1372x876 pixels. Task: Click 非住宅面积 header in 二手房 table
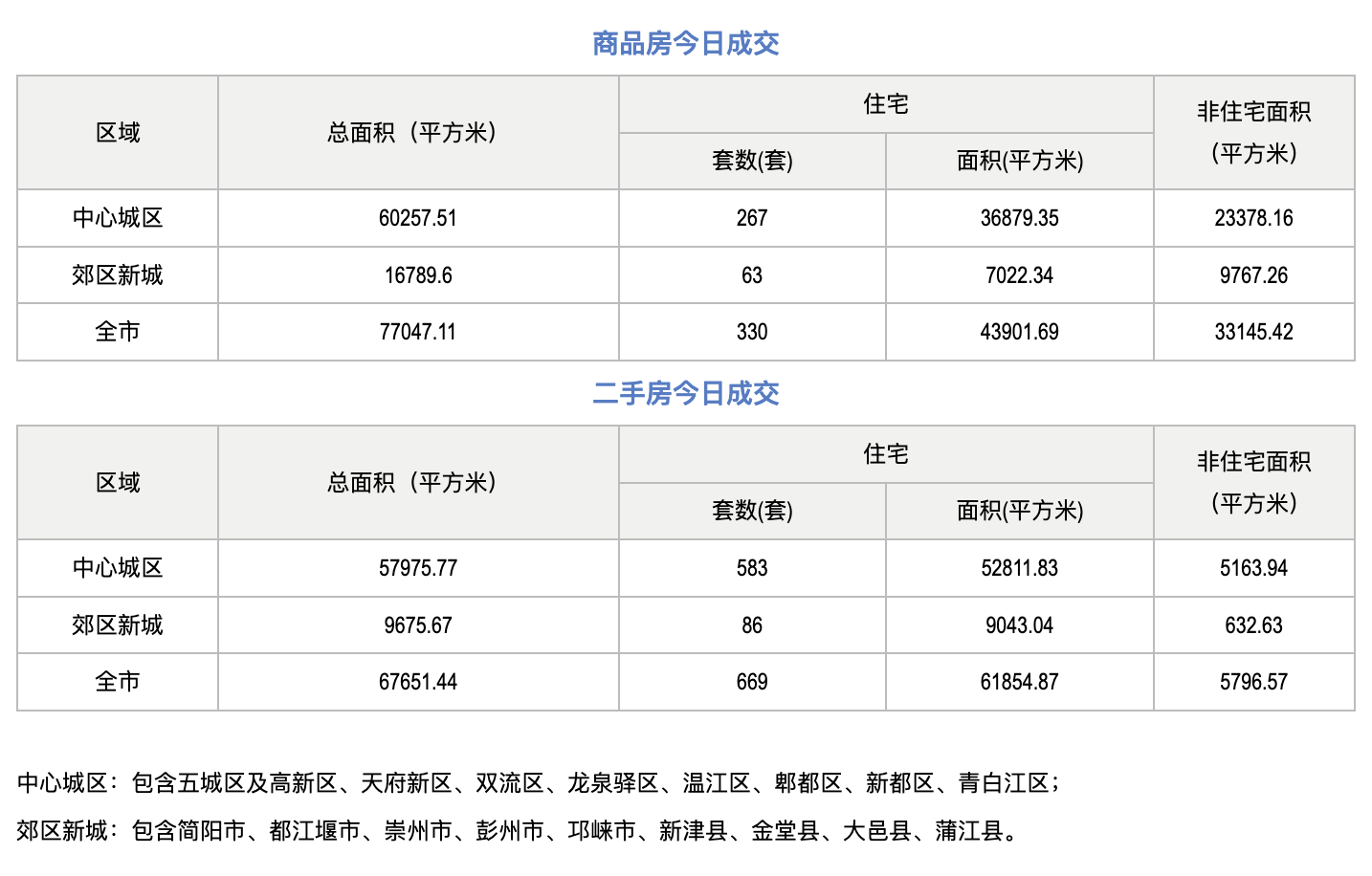tap(1254, 482)
